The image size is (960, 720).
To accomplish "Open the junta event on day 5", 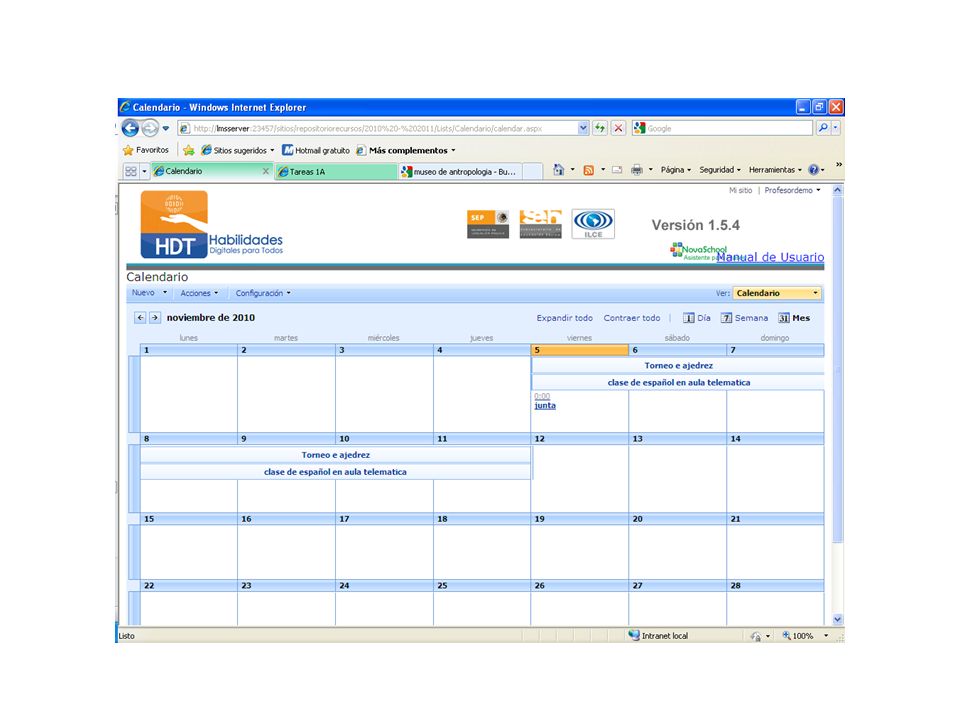I will [545, 406].
